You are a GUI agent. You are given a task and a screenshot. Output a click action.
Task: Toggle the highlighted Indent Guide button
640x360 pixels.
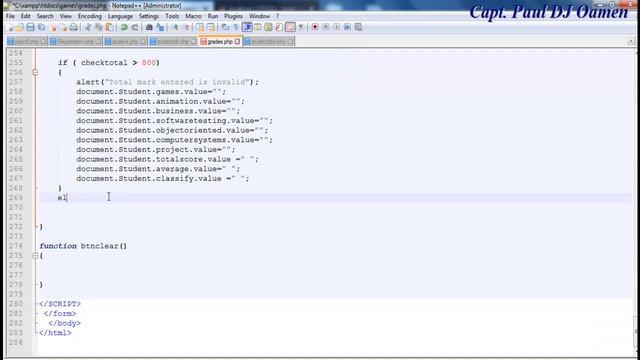(247, 27)
